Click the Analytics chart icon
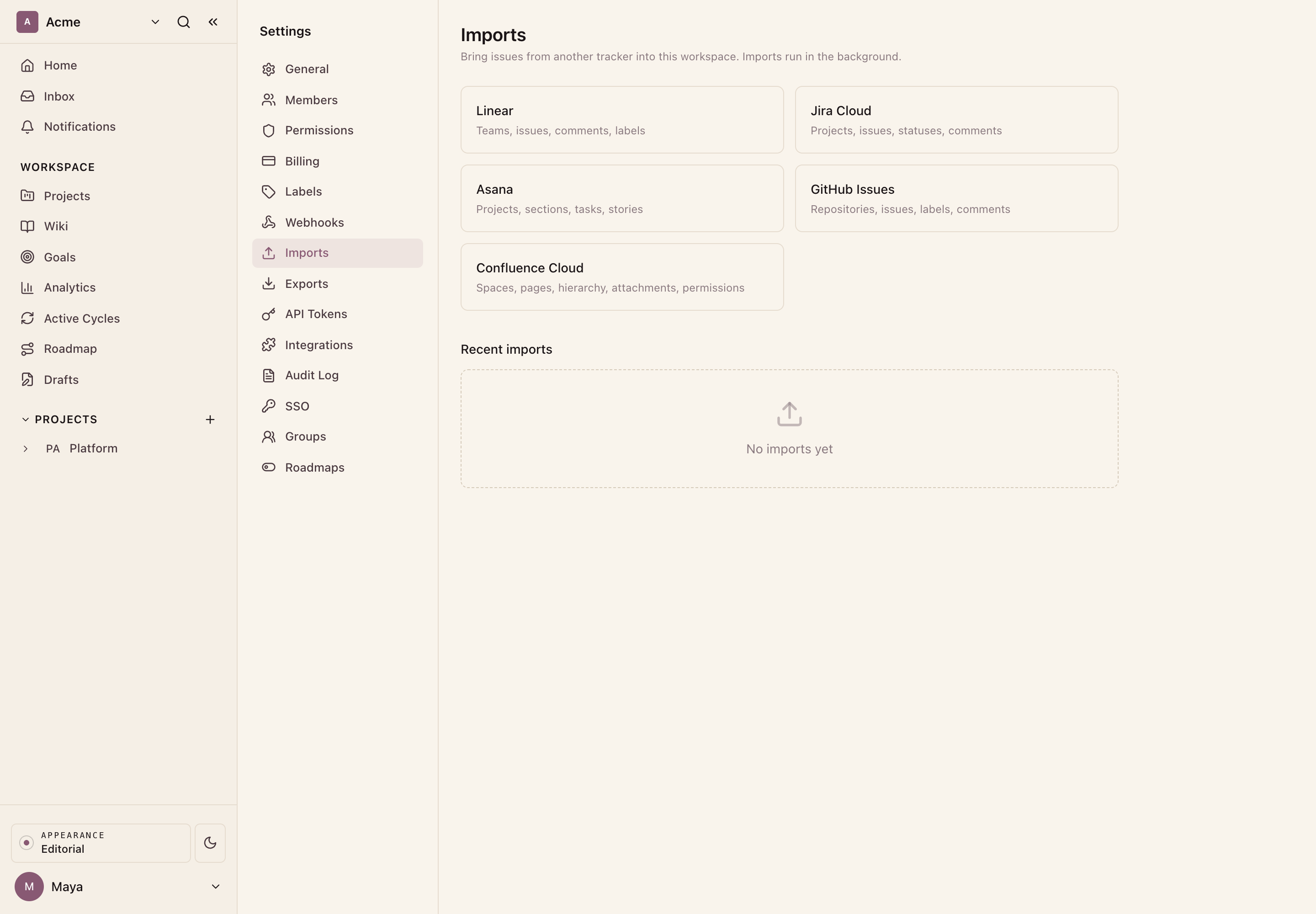The height and width of the screenshot is (914, 1316). [x=27, y=287]
